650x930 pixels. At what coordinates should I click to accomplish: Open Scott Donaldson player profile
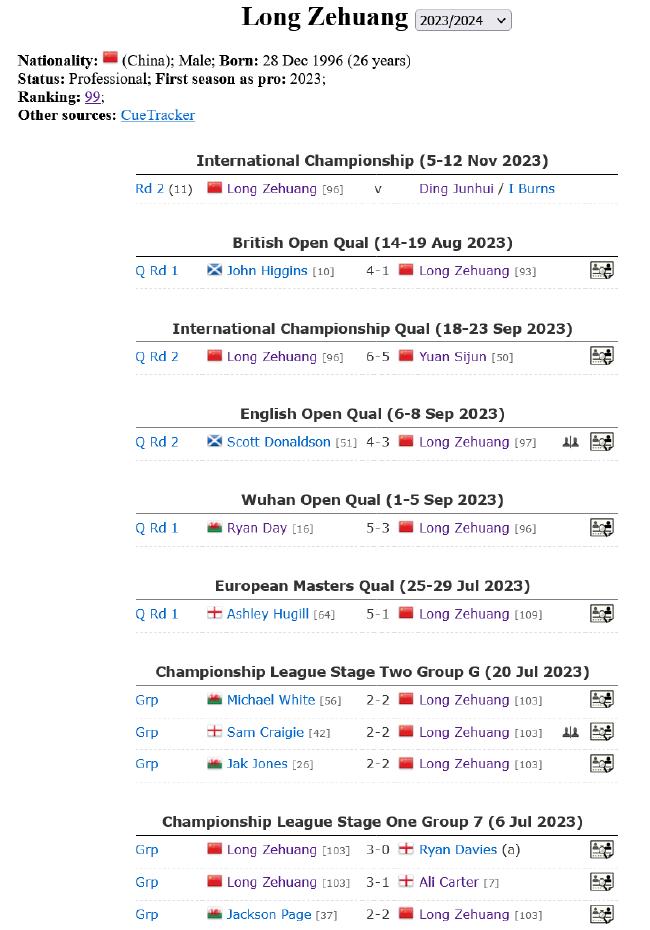[278, 442]
